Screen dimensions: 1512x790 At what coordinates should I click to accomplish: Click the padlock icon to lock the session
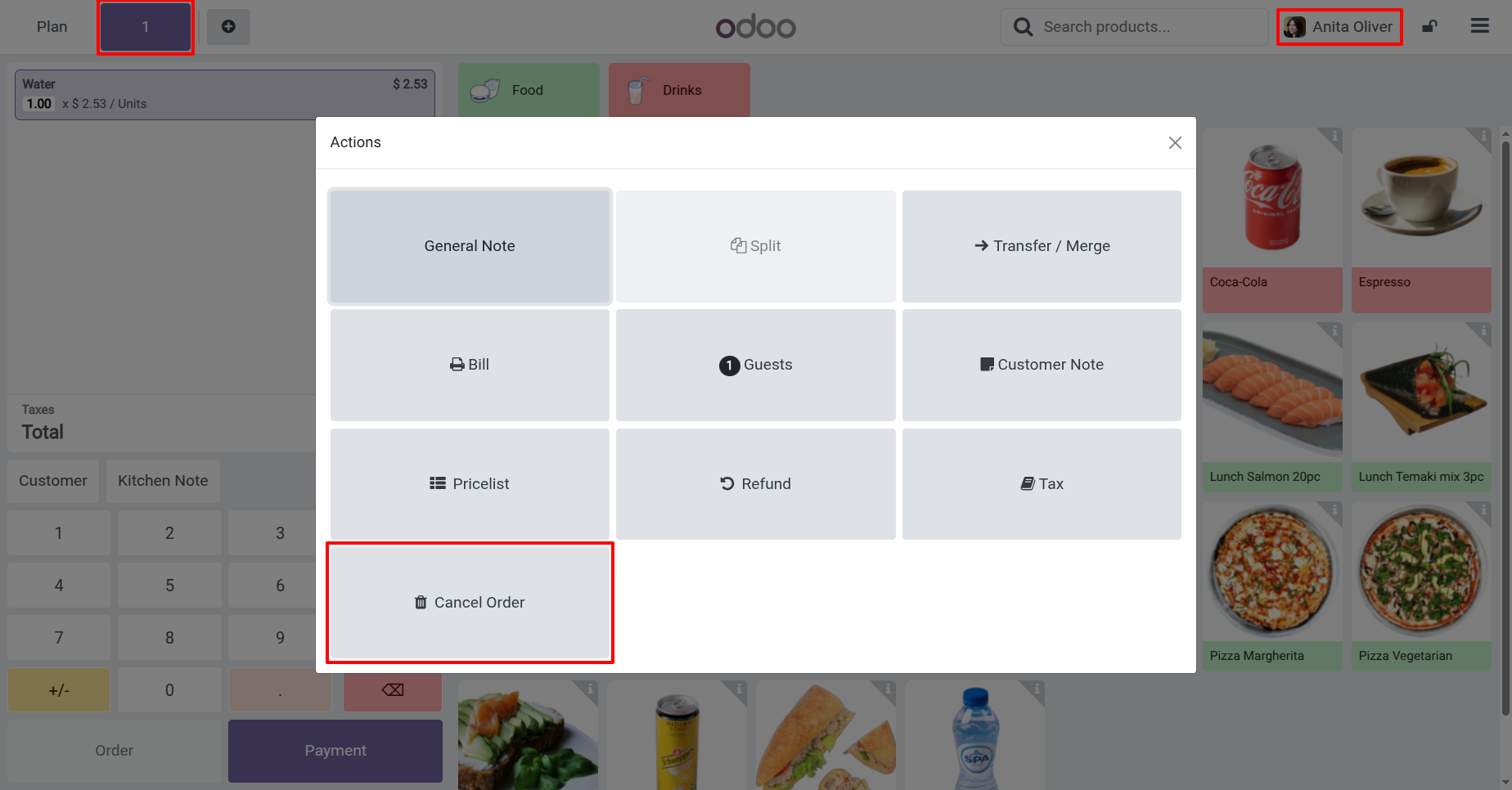(1429, 26)
